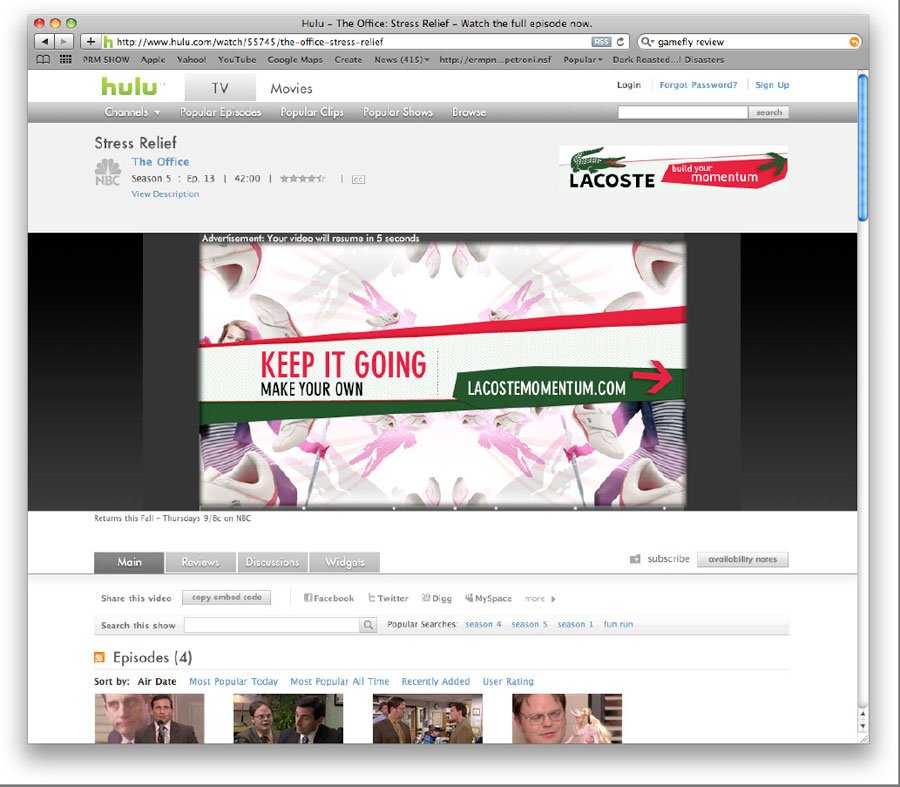Viewport: 900px width, 787px height.
Task: Click View Description link
Action: coord(165,194)
